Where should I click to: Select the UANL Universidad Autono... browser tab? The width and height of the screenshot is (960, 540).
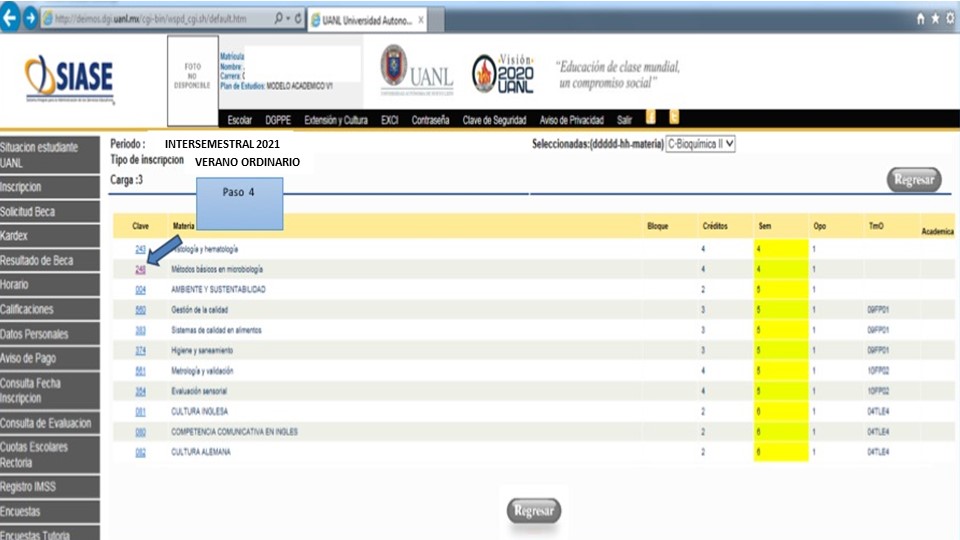coord(366,20)
